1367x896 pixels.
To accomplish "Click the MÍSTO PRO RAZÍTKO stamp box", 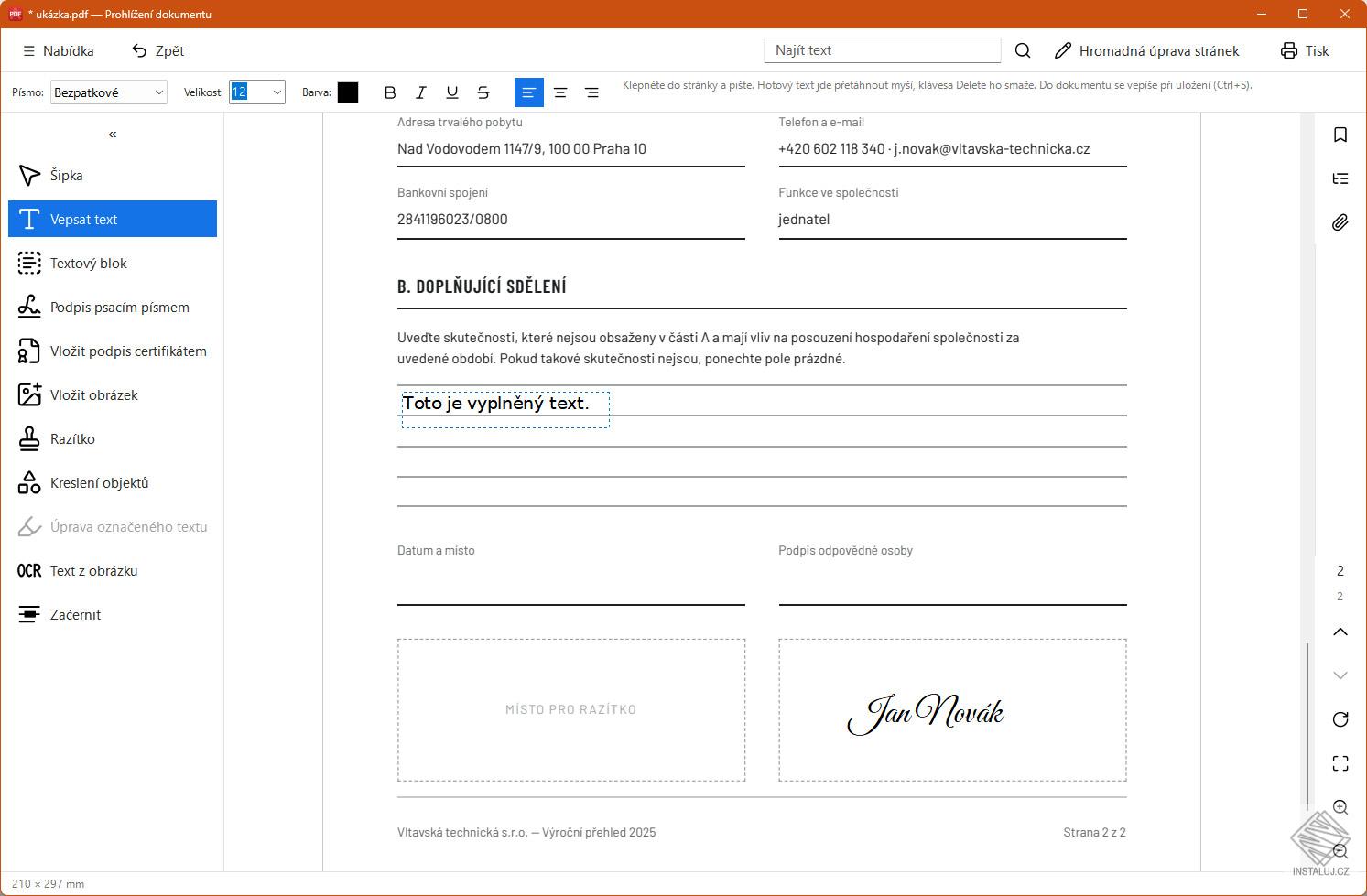I will tap(571, 710).
